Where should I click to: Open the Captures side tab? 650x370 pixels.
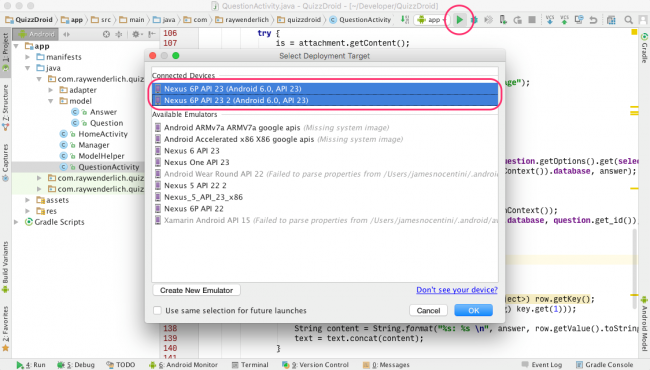[5, 162]
